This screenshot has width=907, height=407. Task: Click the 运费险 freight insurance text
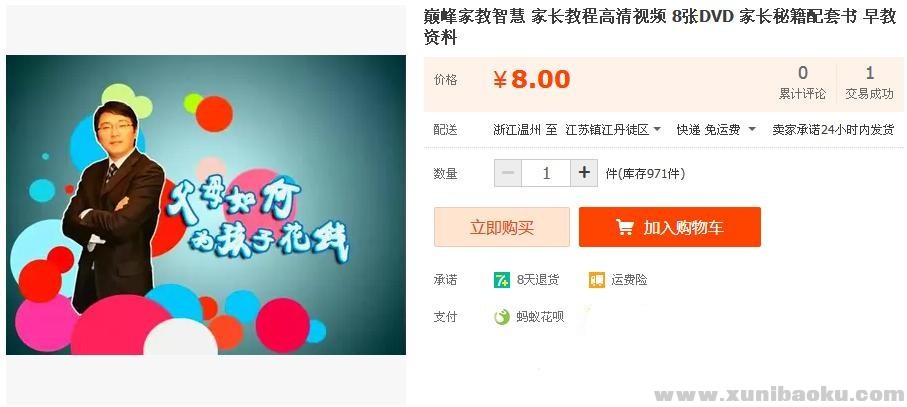click(x=629, y=280)
